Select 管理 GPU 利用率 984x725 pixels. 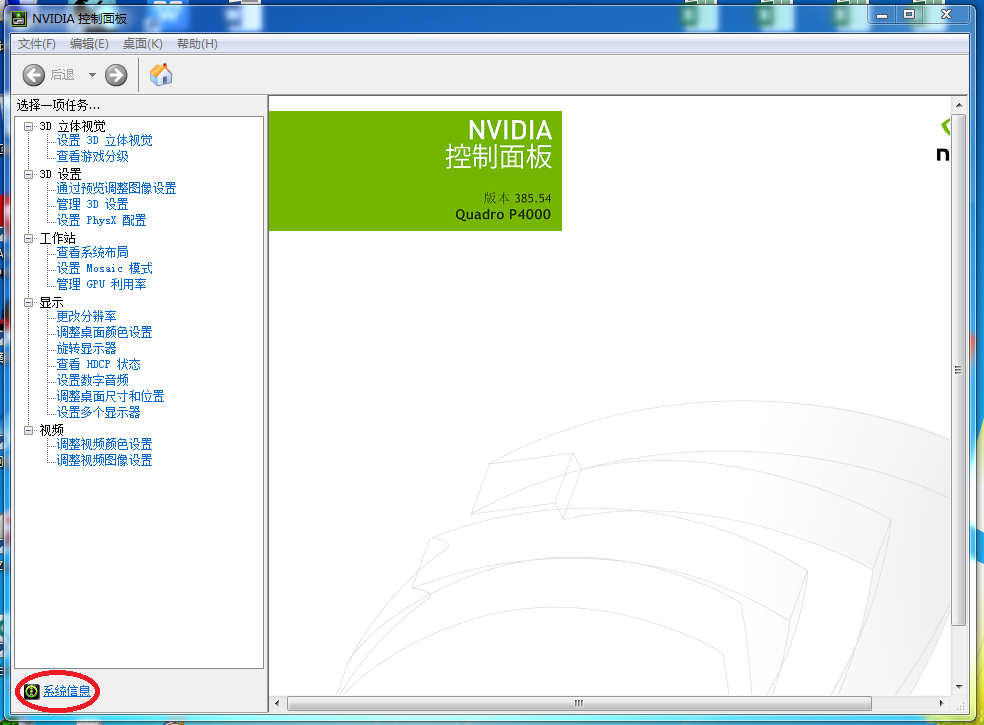click(x=101, y=284)
